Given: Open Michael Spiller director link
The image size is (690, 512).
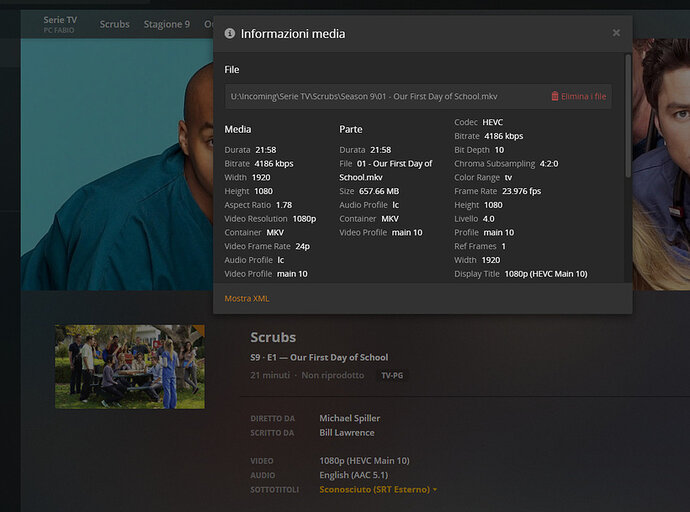Looking at the screenshot, I should (349, 418).
